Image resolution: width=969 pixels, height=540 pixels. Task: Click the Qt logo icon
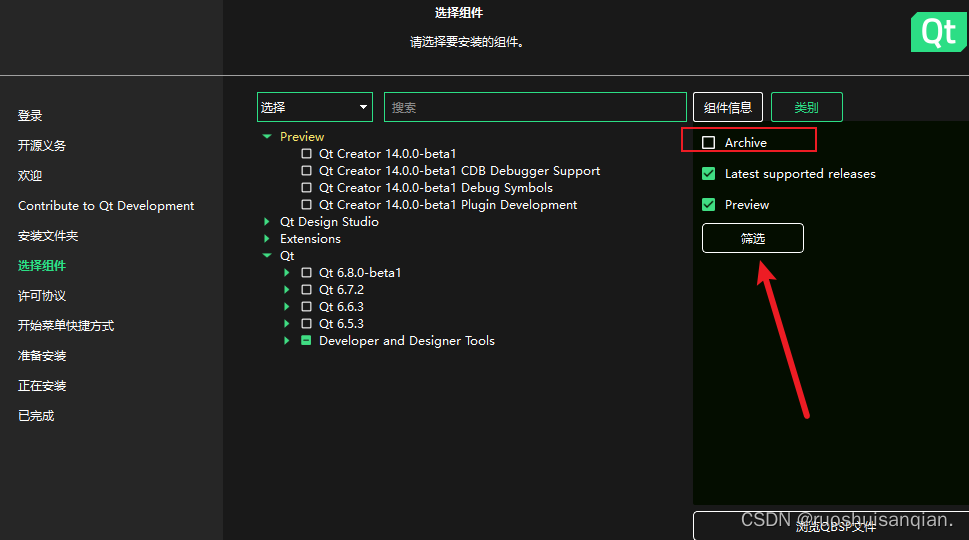pyautogui.click(x=938, y=32)
